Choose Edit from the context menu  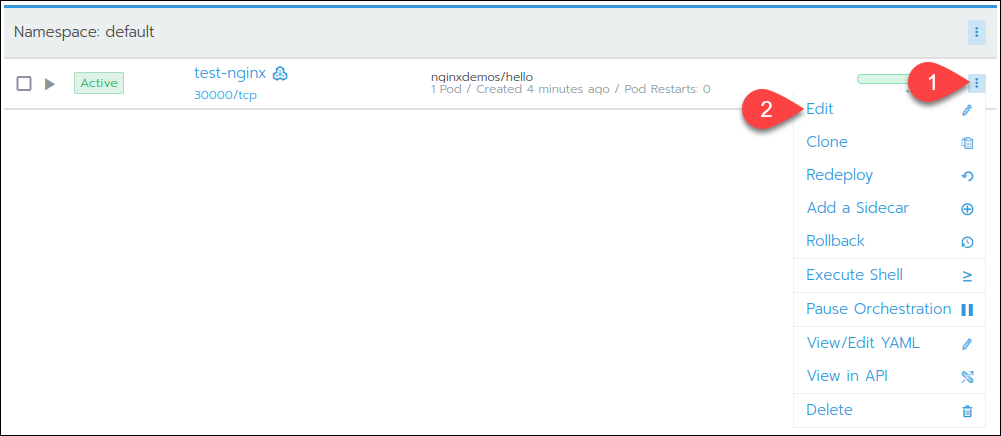(x=820, y=109)
